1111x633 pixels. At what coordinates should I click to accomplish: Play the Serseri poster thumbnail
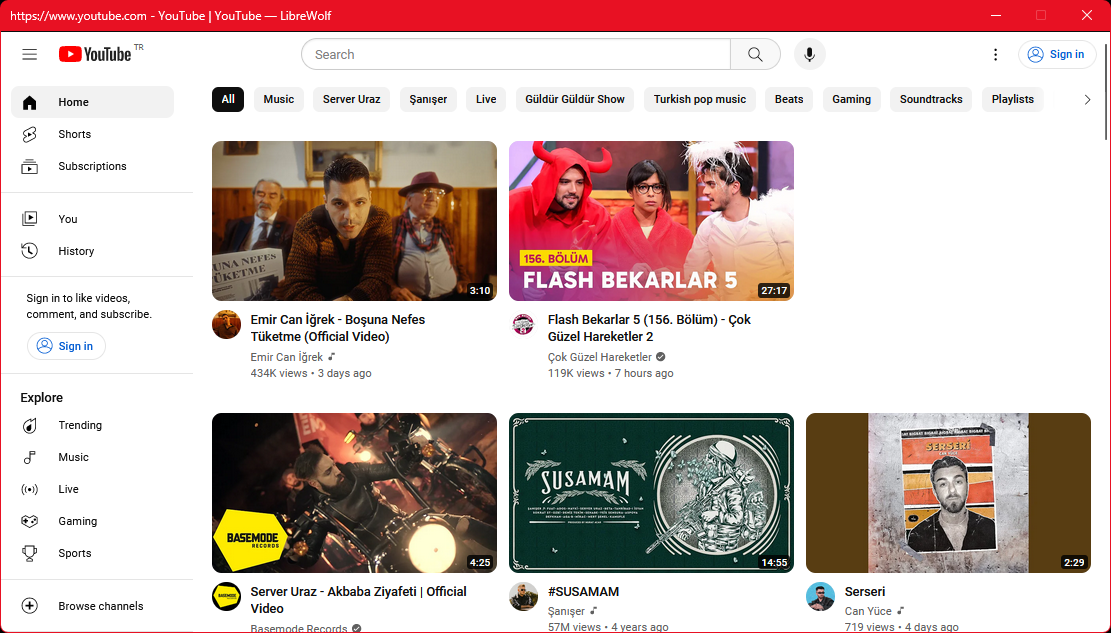[x=948, y=493]
